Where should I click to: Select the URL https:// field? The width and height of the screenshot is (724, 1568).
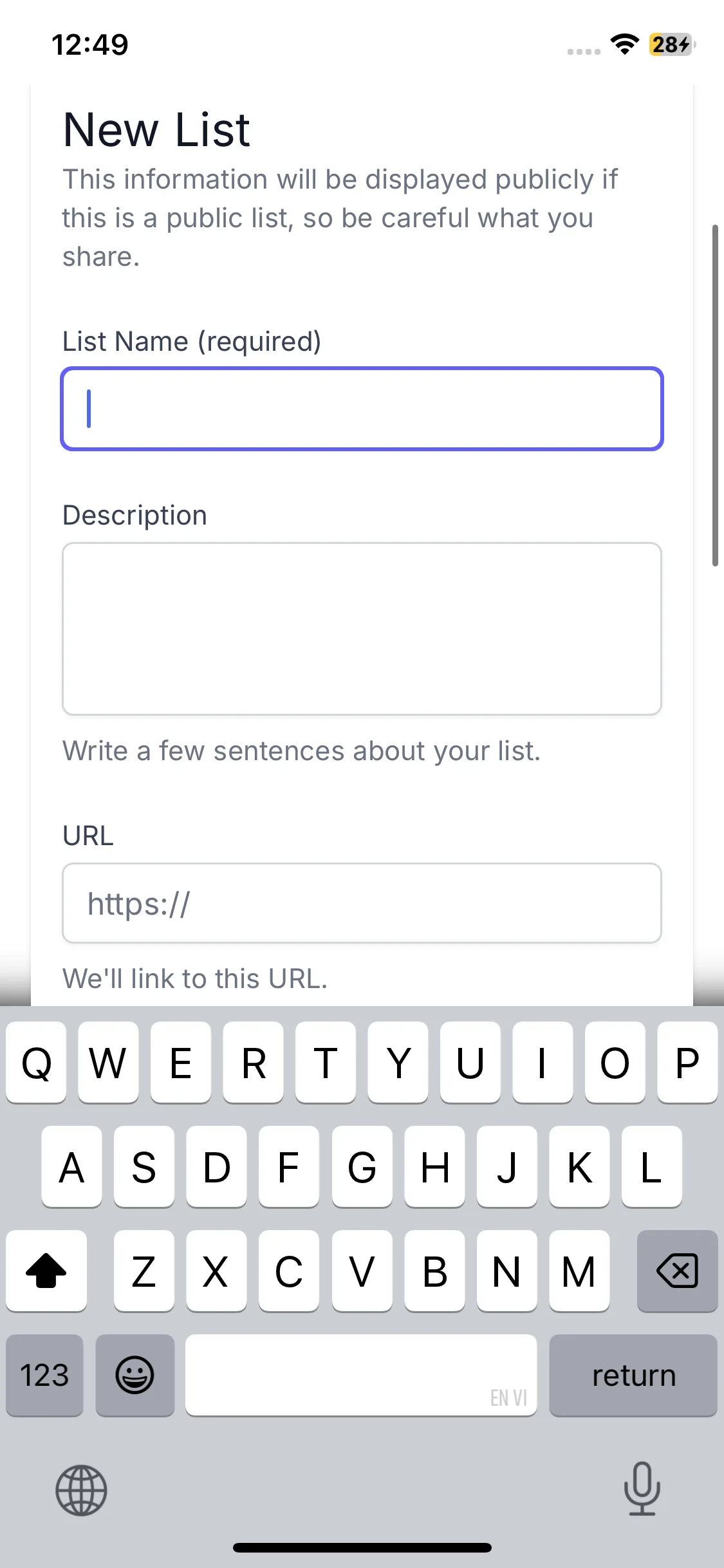[362, 903]
